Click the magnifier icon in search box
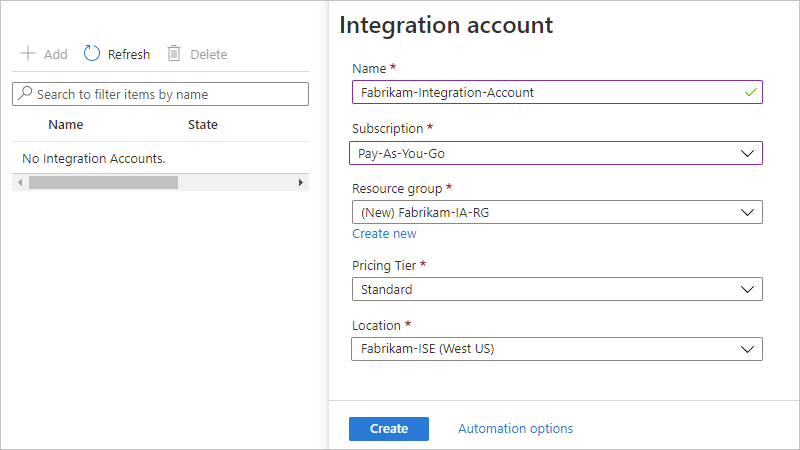The width and height of the screenshot is (800, 450). pyautogui.click(x=25, y=93)
